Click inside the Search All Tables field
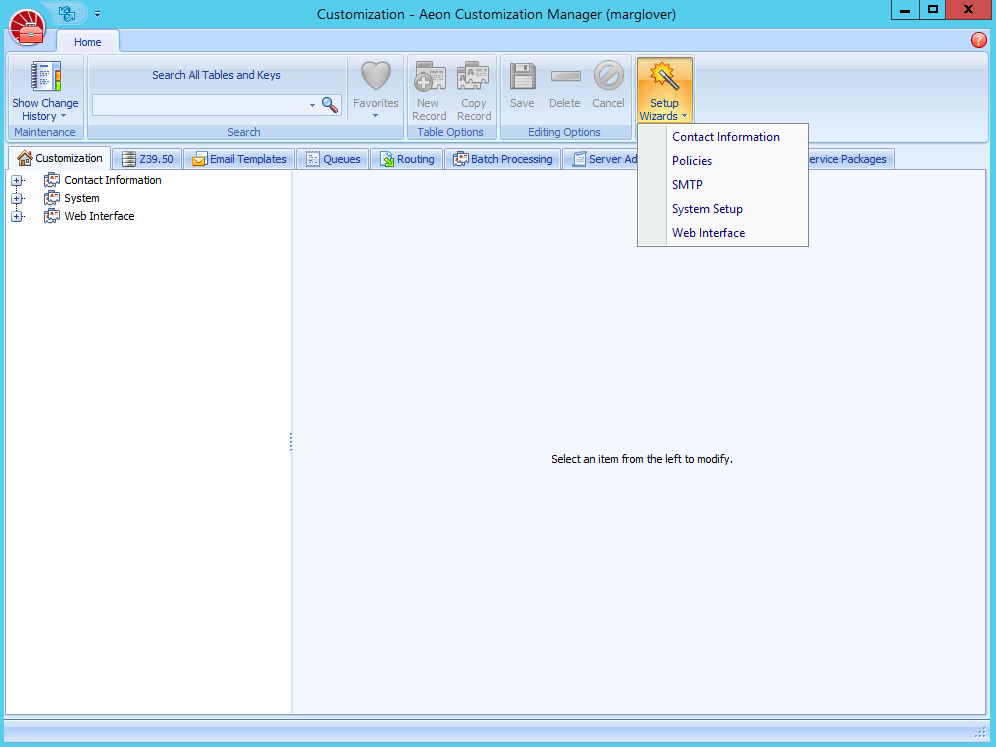Image resolution: width=996 pixels, height=747 pixels. coord(200,104)
